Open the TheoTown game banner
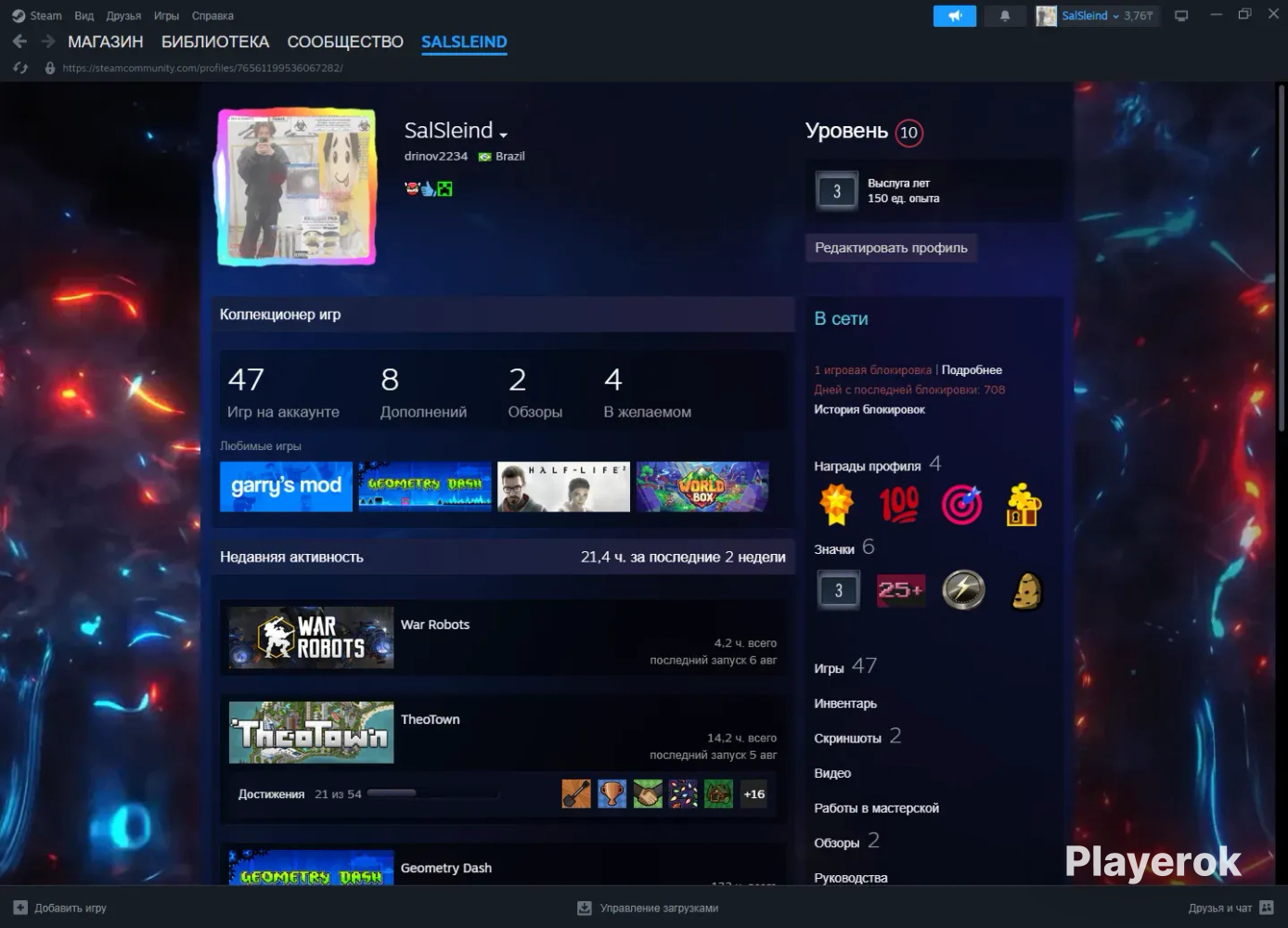The image size is (1288, 928). pos(311,732)
